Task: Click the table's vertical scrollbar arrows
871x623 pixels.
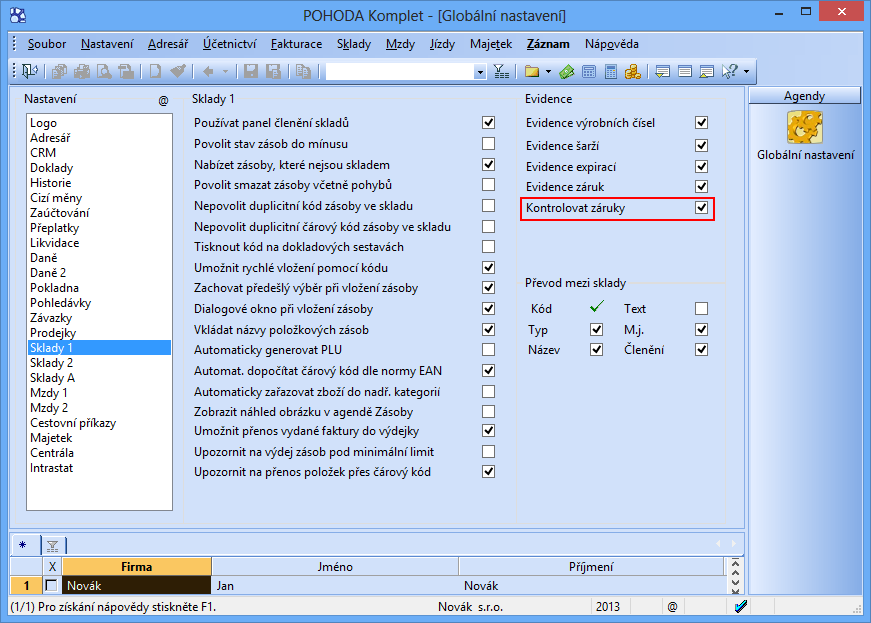Action: point(735,575)
